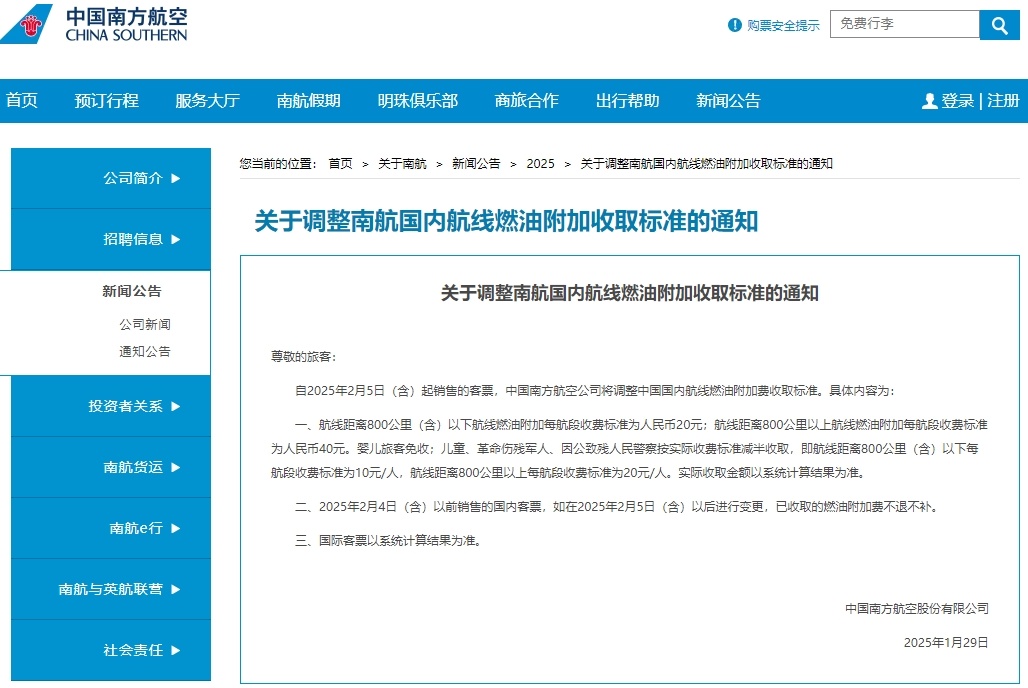Click the user silhouette icon near 登录
The width and height of the screenshot is (1028, 688).
coord(930,100)
